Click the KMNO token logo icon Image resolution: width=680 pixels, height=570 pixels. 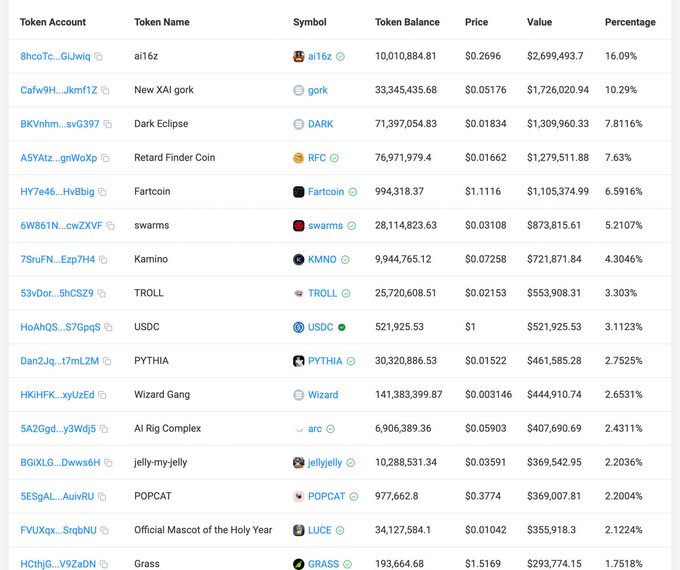(x=298, y=260)
